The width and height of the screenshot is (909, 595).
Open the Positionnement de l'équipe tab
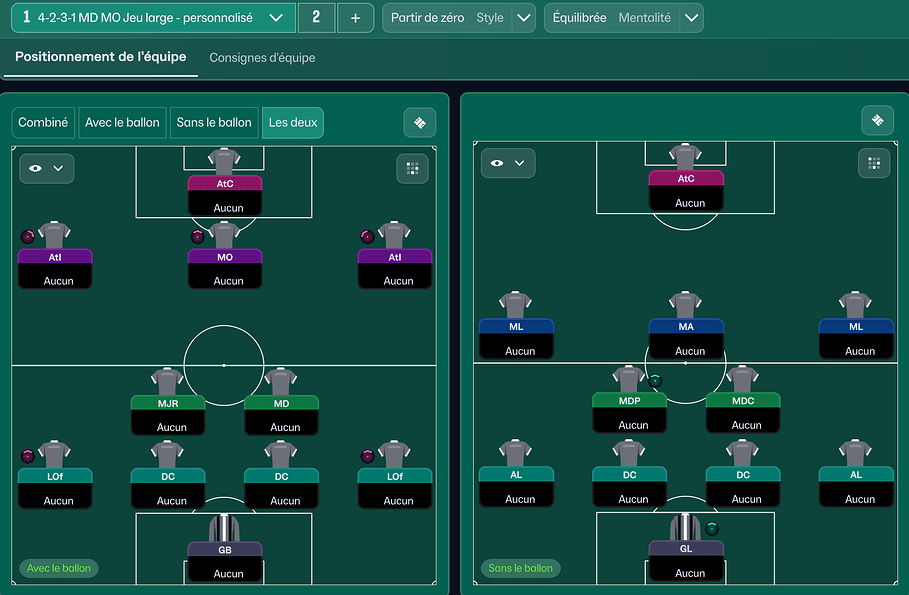click(100, 57)
